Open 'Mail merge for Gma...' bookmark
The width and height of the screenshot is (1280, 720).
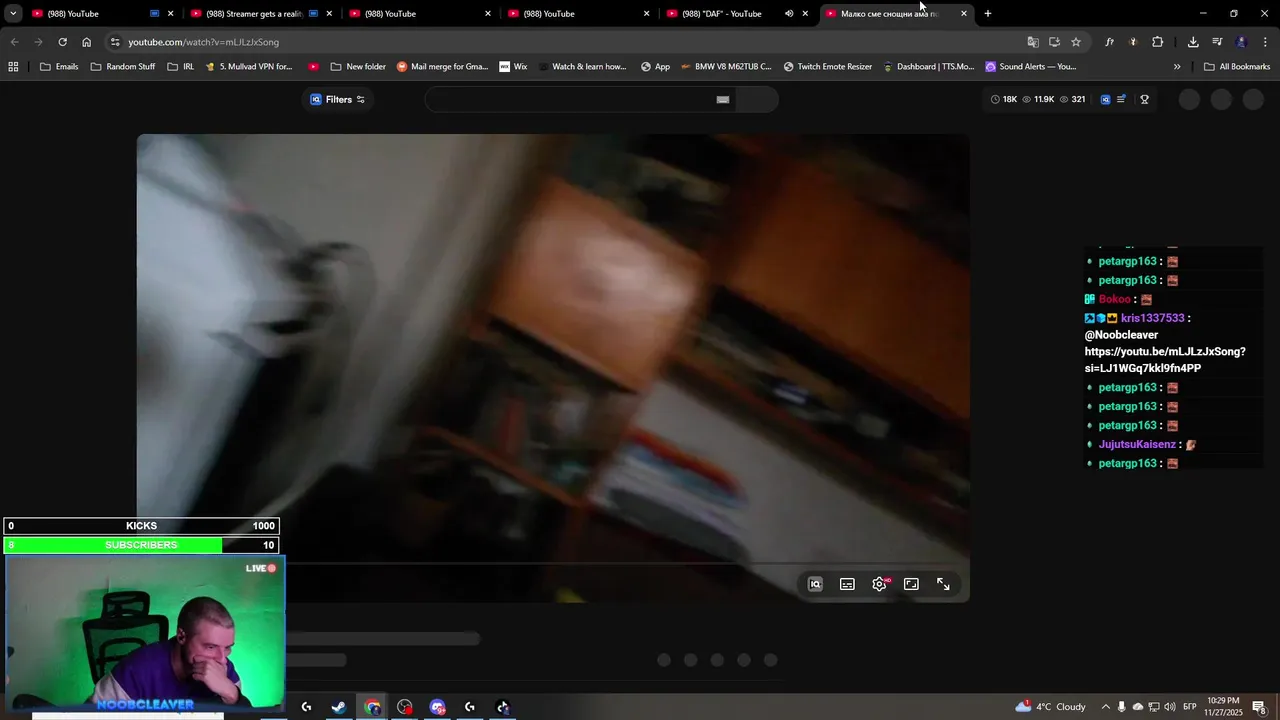[x=442, y=67]
